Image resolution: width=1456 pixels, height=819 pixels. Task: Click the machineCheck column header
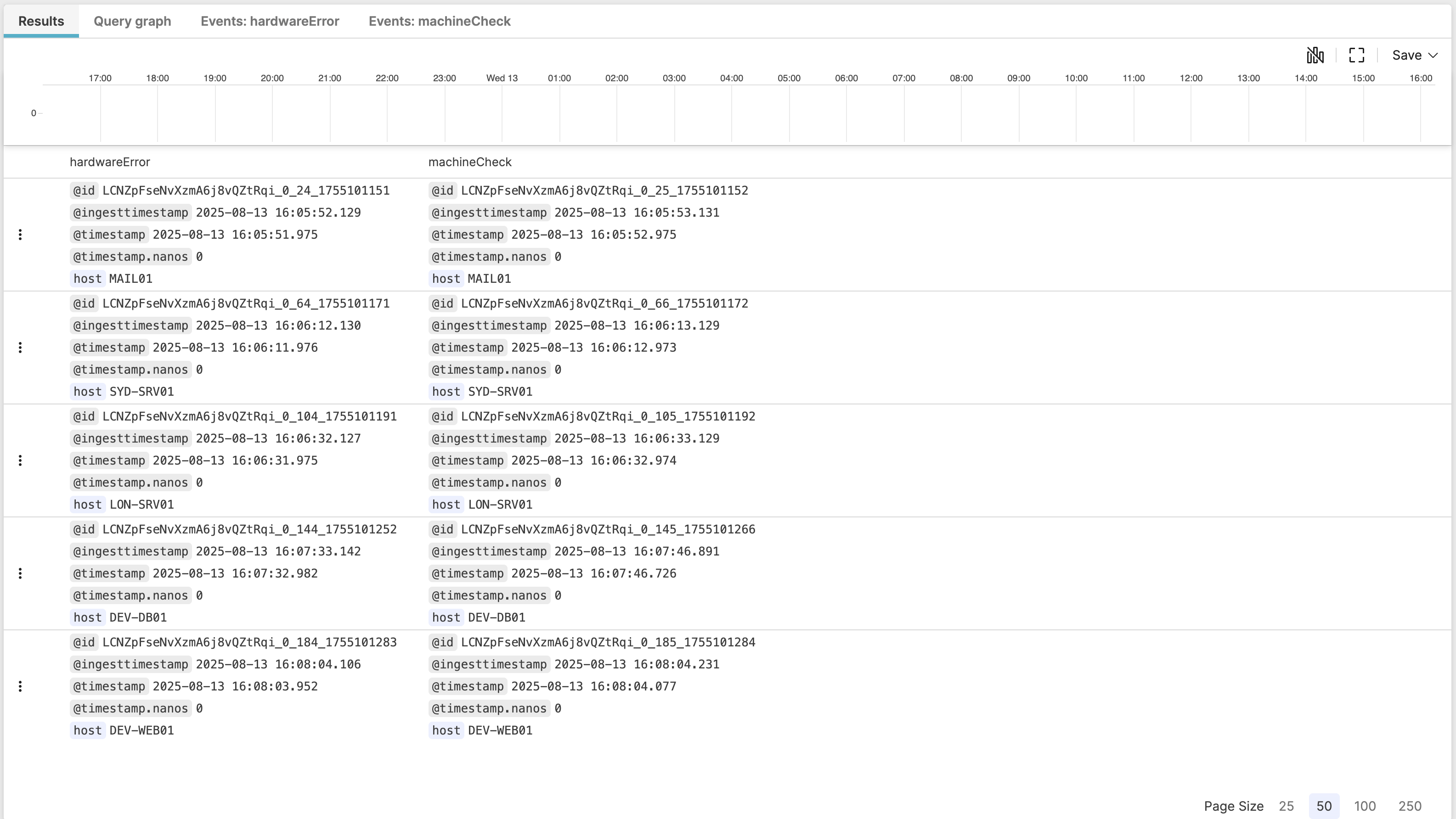(x=470, y=162)
